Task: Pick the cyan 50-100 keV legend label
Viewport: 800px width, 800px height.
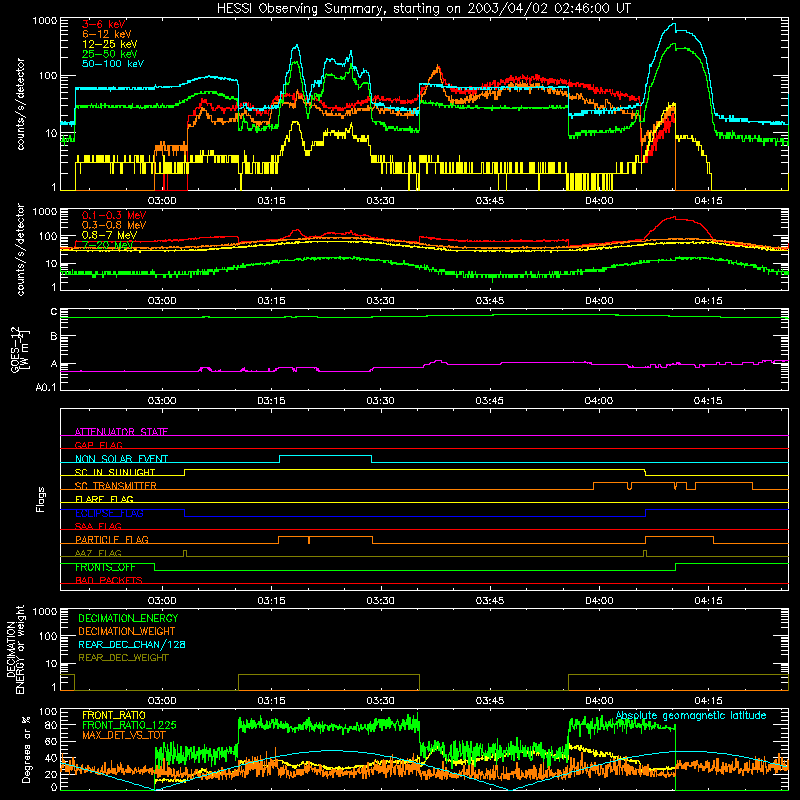Action: pos(112,64)
